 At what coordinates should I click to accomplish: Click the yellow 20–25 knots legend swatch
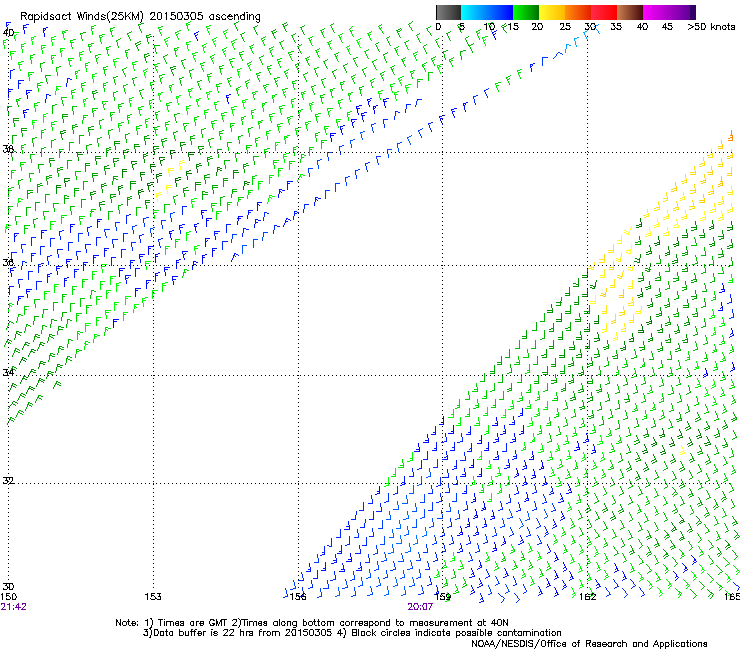coord(552,12)
